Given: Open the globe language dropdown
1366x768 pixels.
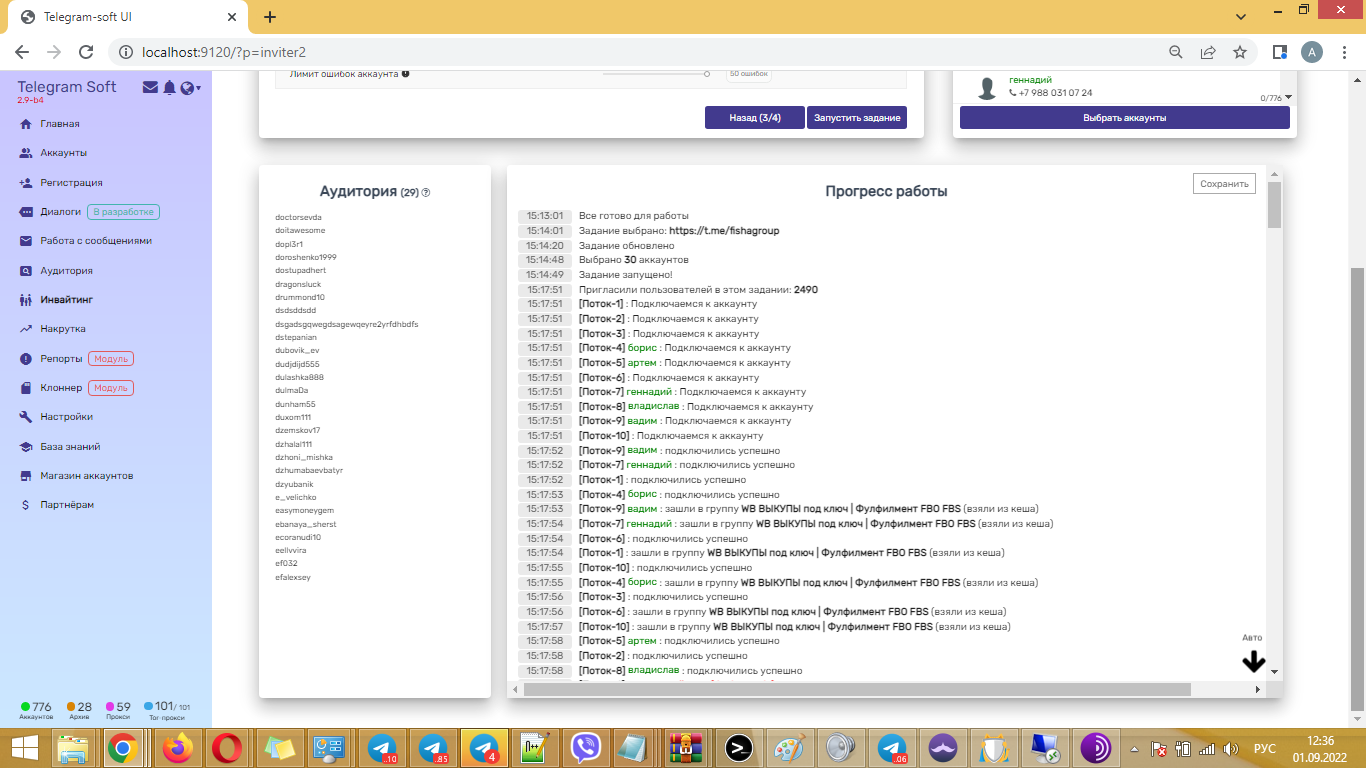Looking at the screenshot, I should (190, 88).
